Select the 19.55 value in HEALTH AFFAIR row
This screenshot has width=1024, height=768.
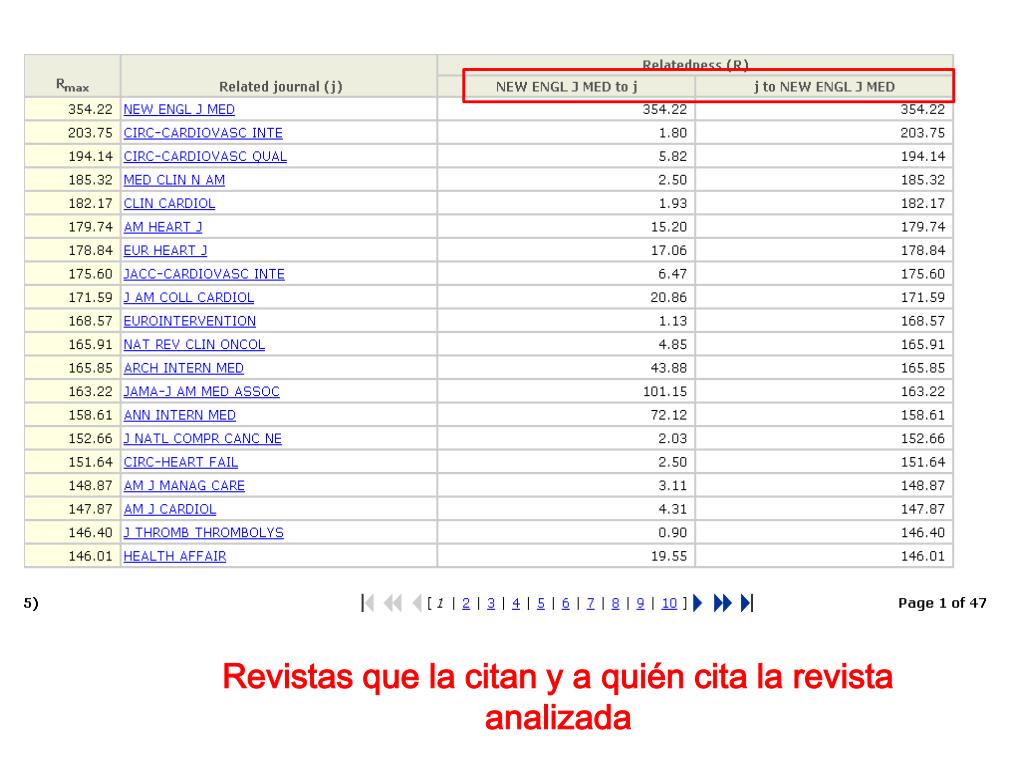[669, 556]
